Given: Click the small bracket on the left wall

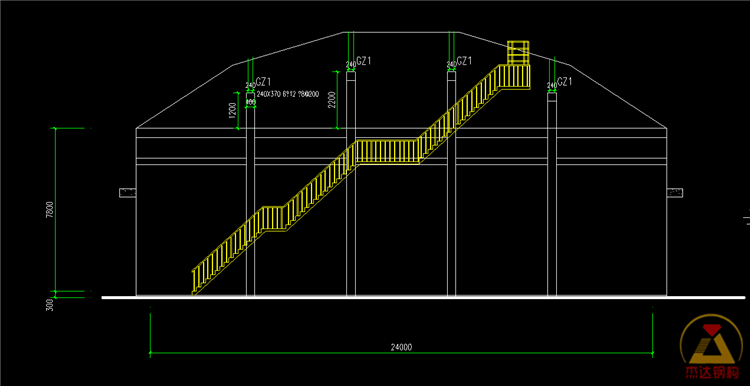Looking at the screenshot, I should 127,193.
